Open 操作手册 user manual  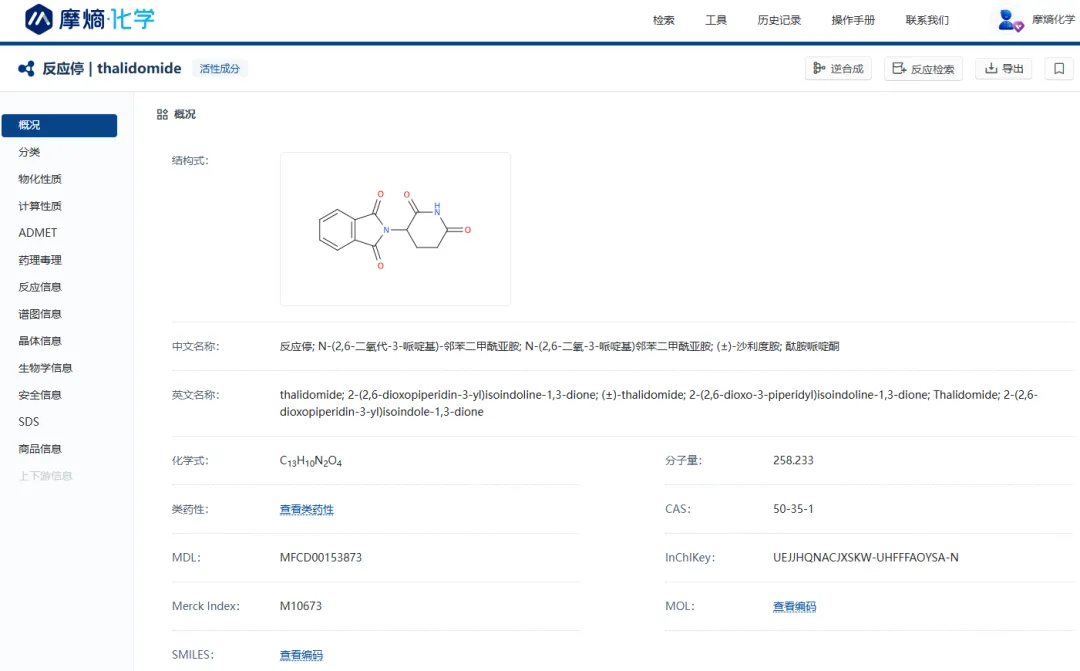click(x=853, y=20)
